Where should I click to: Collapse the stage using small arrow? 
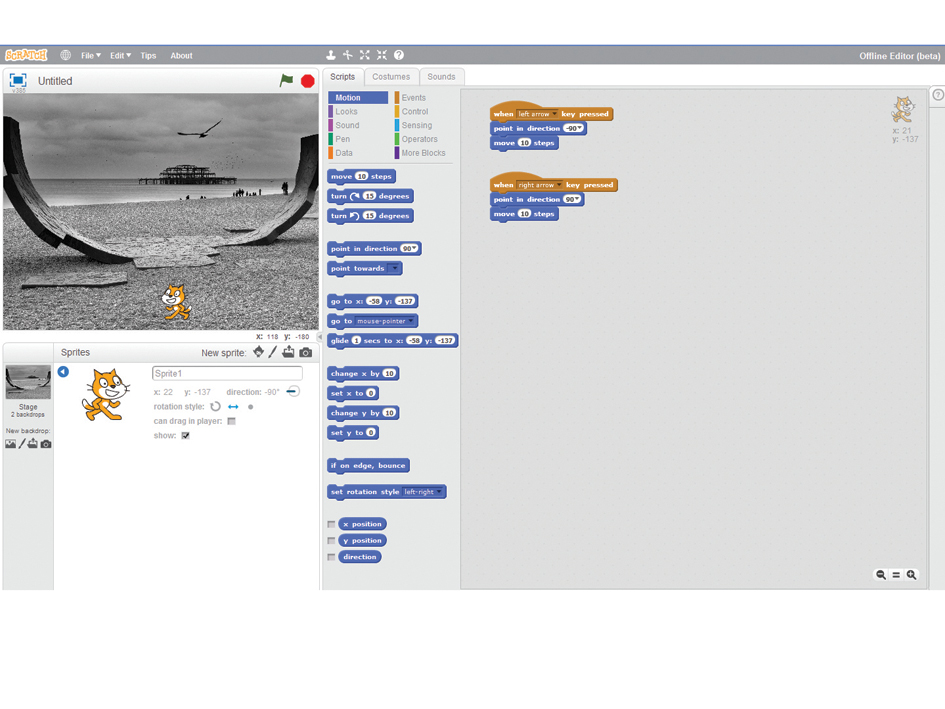click(320, 336)
